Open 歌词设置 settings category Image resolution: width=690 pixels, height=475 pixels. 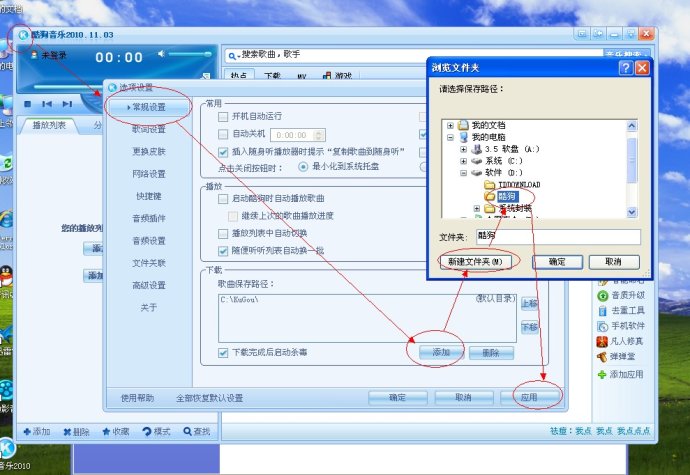148,129
